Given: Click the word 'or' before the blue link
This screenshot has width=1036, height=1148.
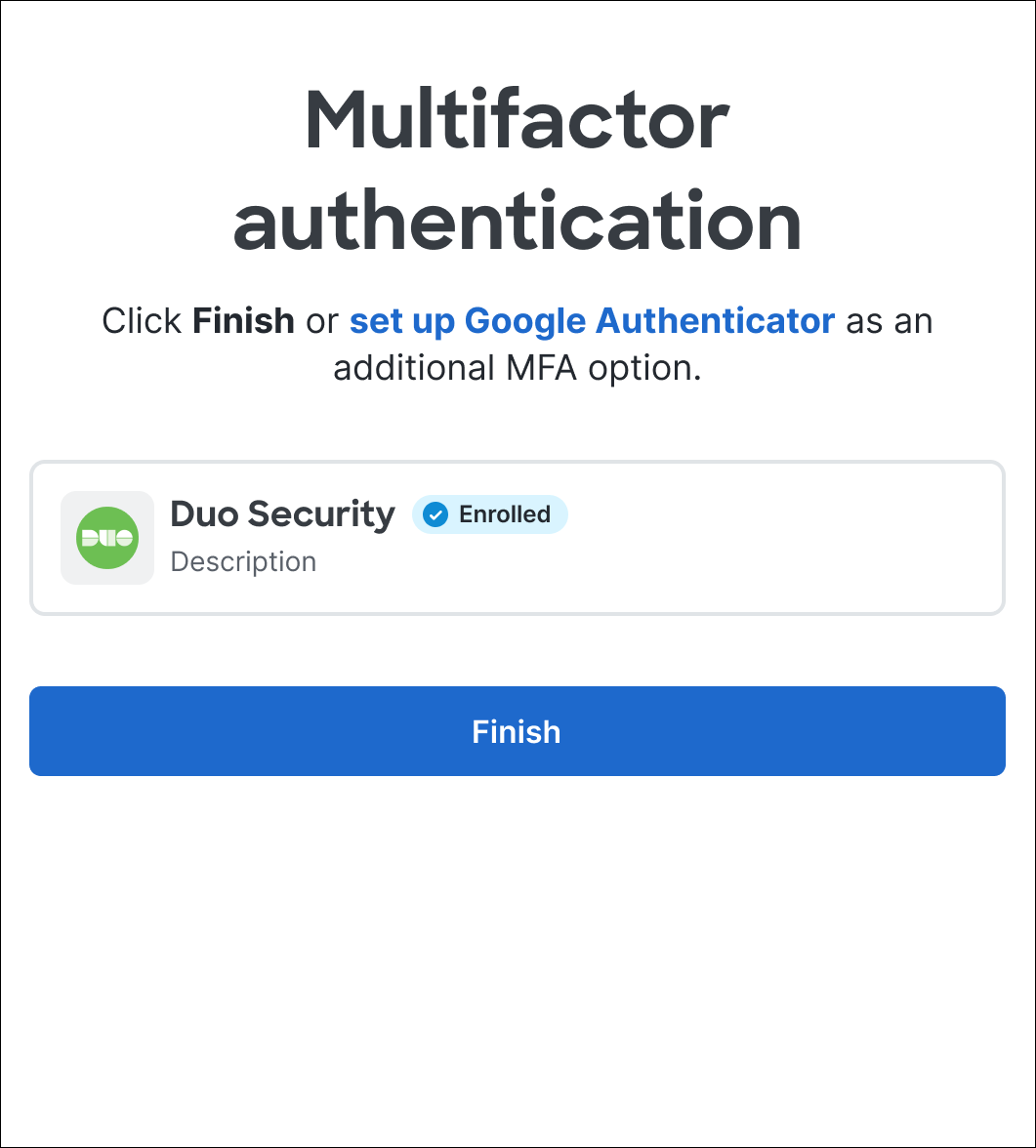Looking at the screenshot, I should 322,320.
